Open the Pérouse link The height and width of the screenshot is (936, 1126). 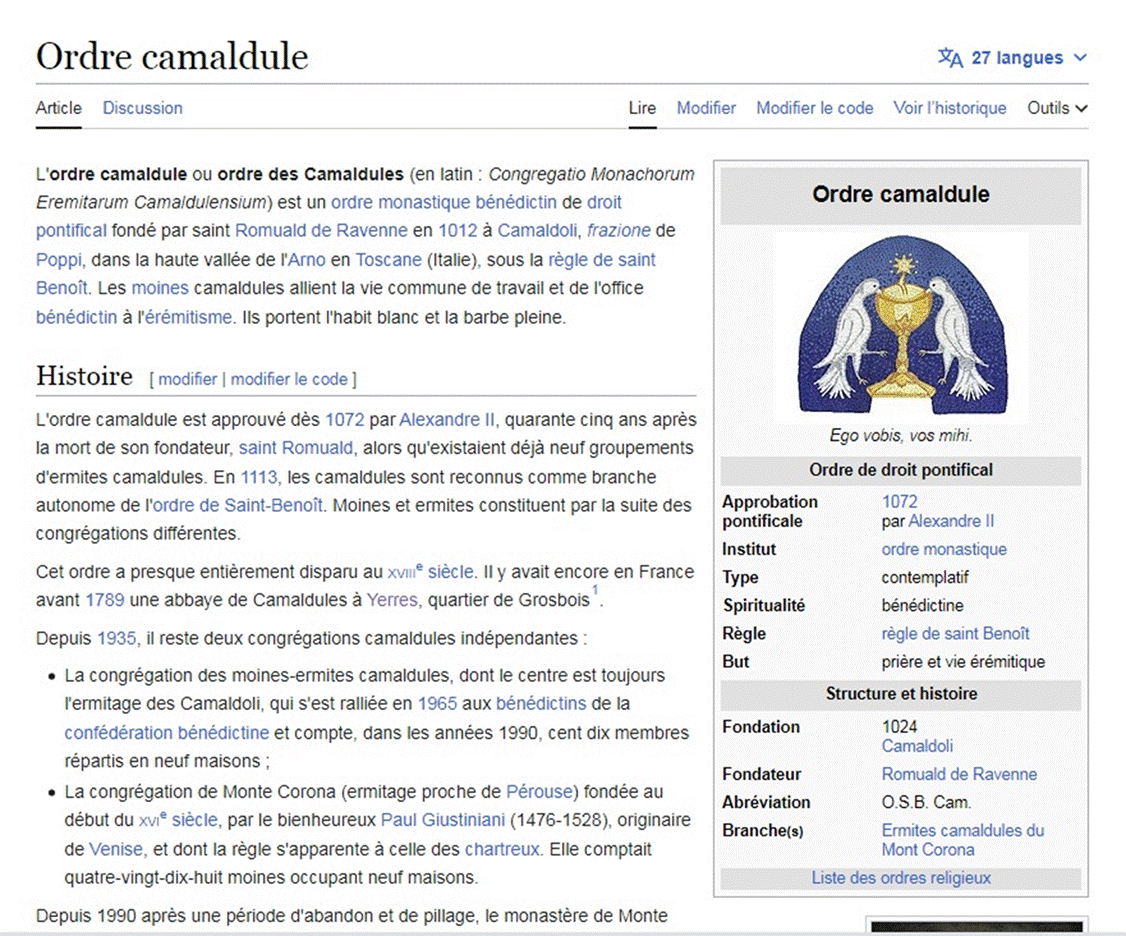[x=539, y=792]
